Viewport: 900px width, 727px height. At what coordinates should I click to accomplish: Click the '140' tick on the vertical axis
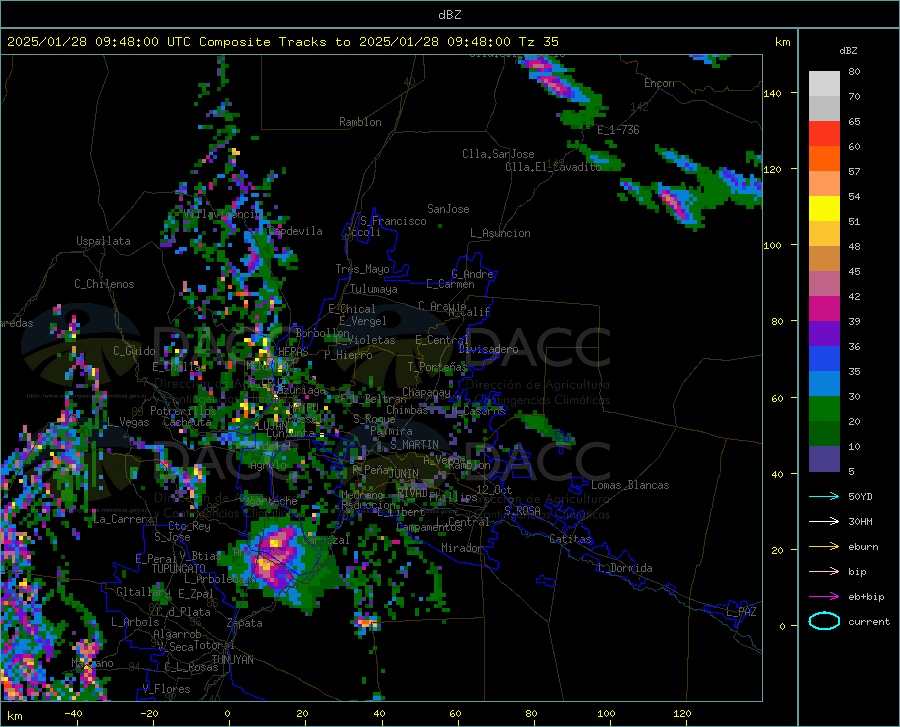point(772,93)
